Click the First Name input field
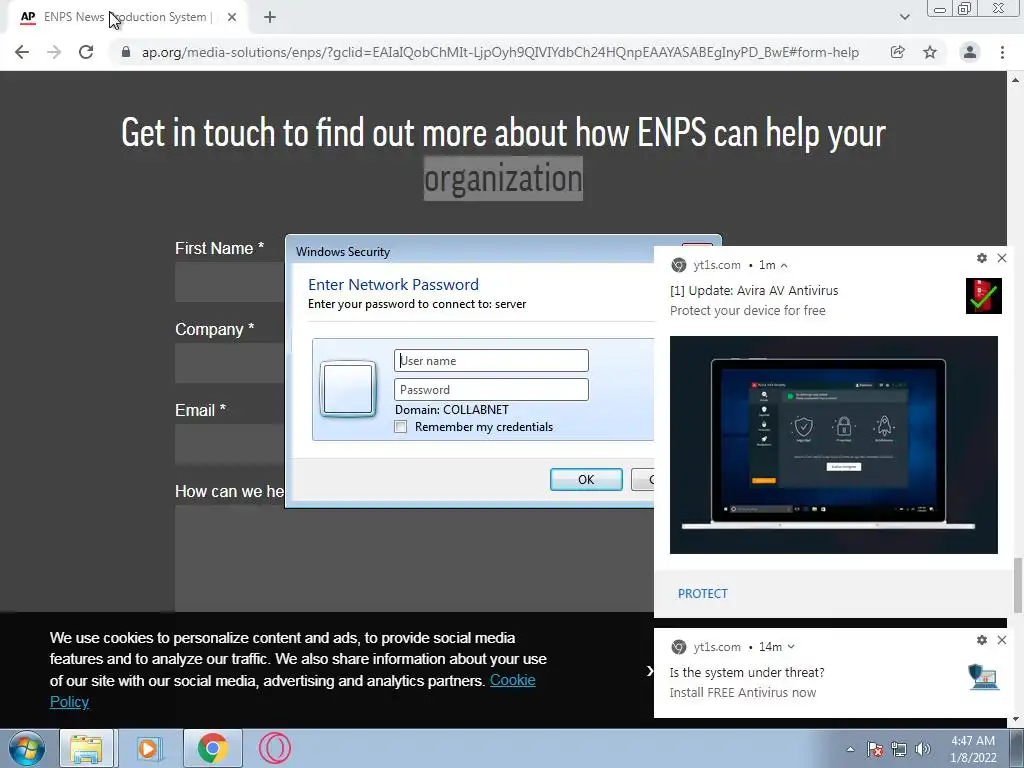Viewport: 1024px width, 768px height. coord(230,282)
